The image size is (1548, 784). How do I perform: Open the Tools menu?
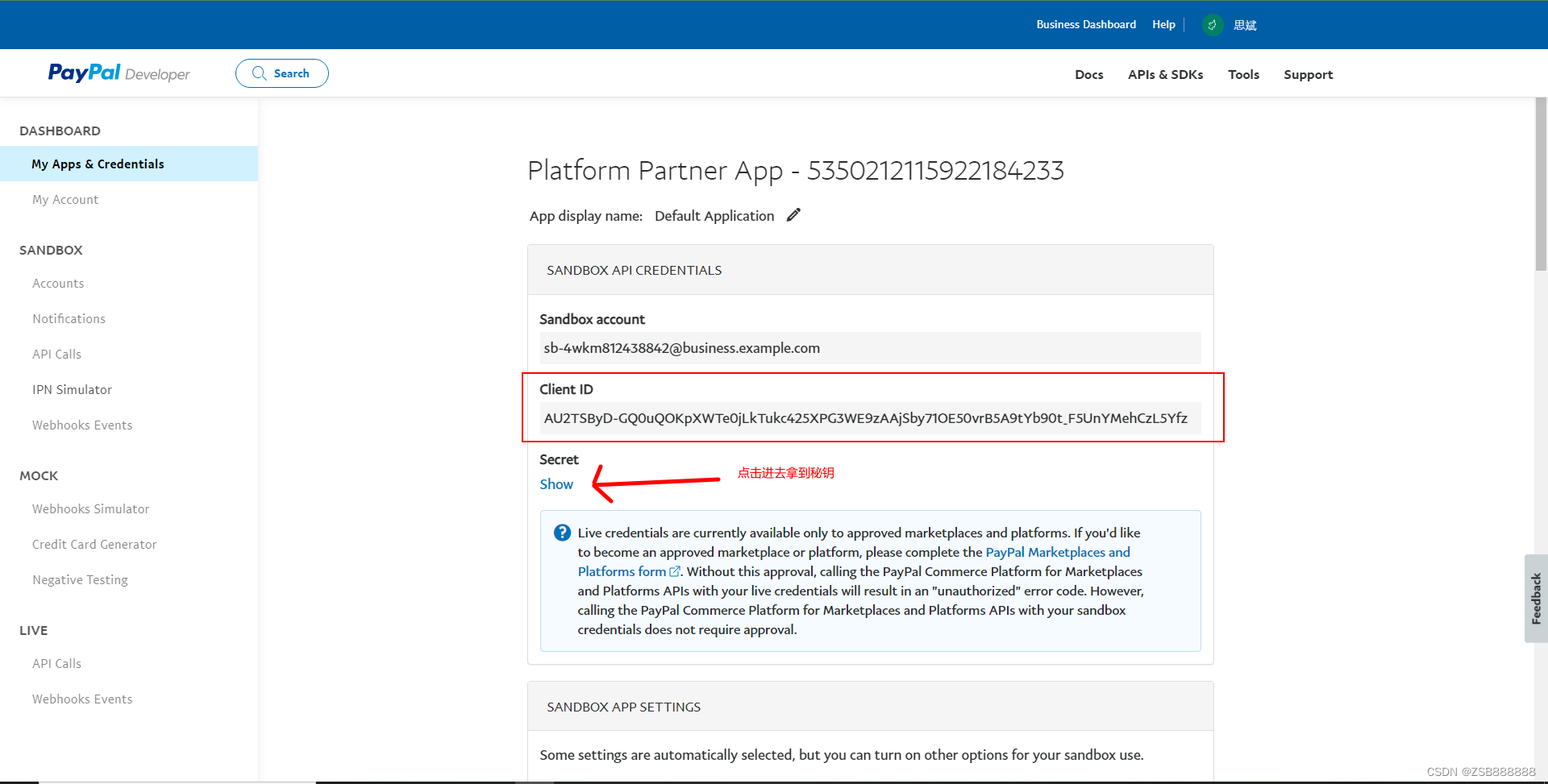point(1243,74)
